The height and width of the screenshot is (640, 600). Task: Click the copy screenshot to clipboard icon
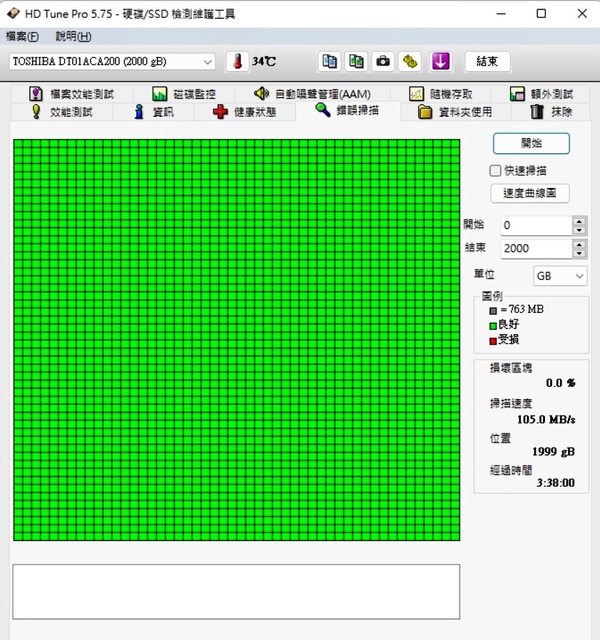tap(356, 61)
